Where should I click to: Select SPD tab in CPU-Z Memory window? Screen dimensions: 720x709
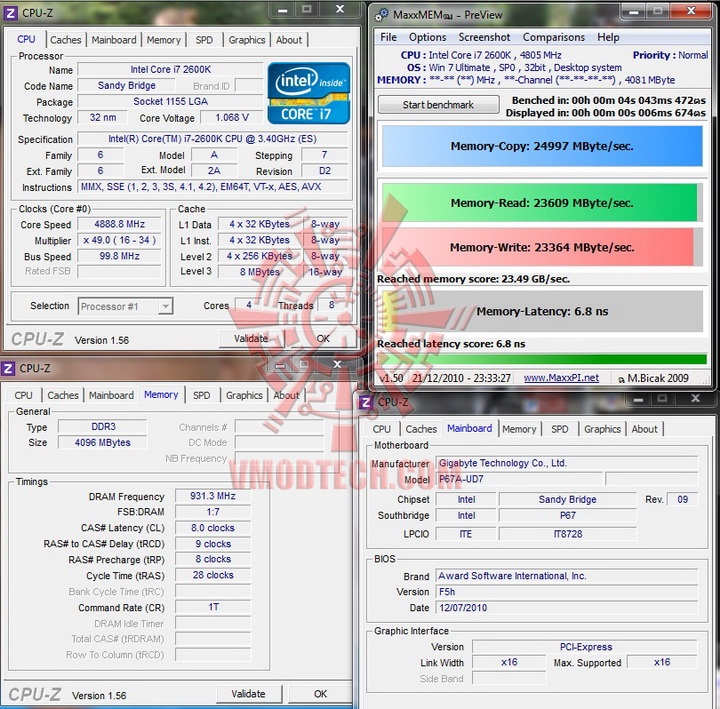coord(202,395)
